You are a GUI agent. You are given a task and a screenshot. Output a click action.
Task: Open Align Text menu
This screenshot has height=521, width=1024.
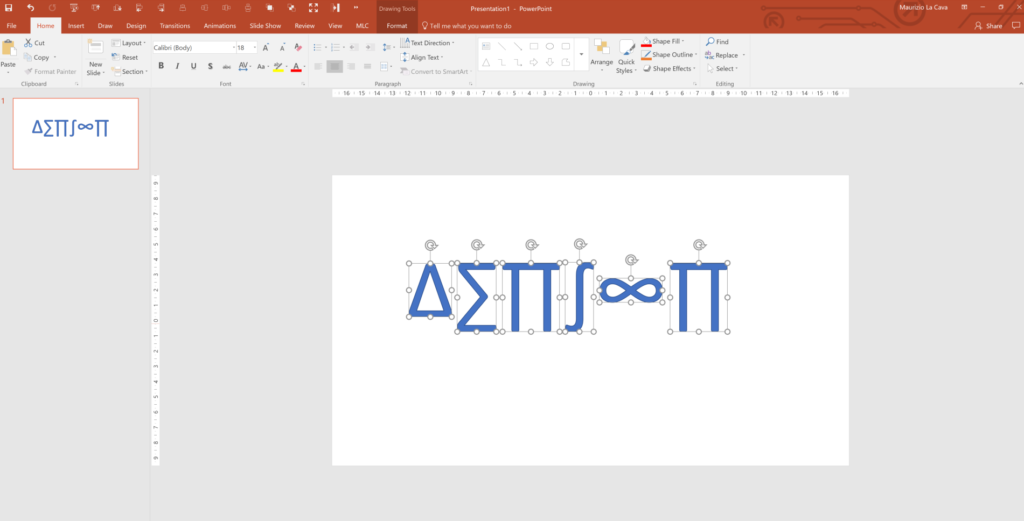(423, 57)
